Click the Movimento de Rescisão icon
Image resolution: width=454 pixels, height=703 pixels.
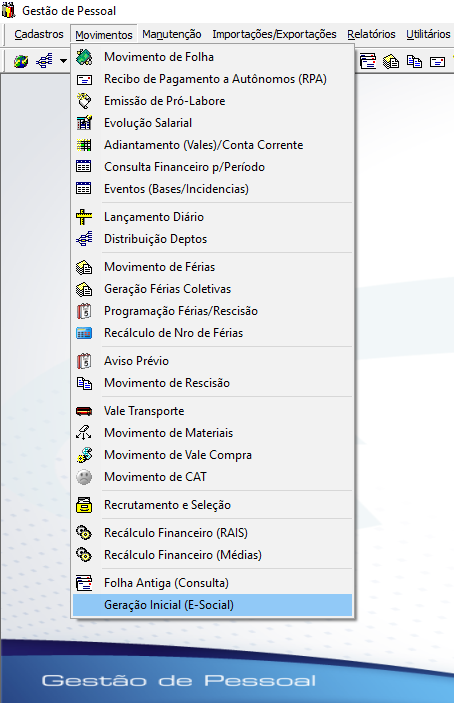coord(84,383)
